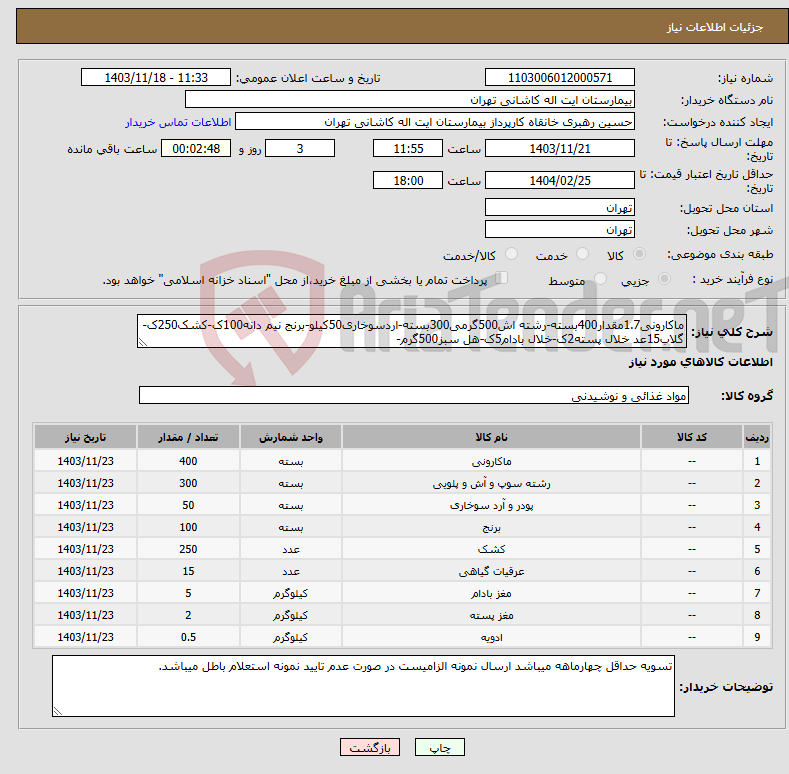Viewport: 789px width, 774px height.
Task: Select the عرقیات گیاهی item cell
Action: 491,571
